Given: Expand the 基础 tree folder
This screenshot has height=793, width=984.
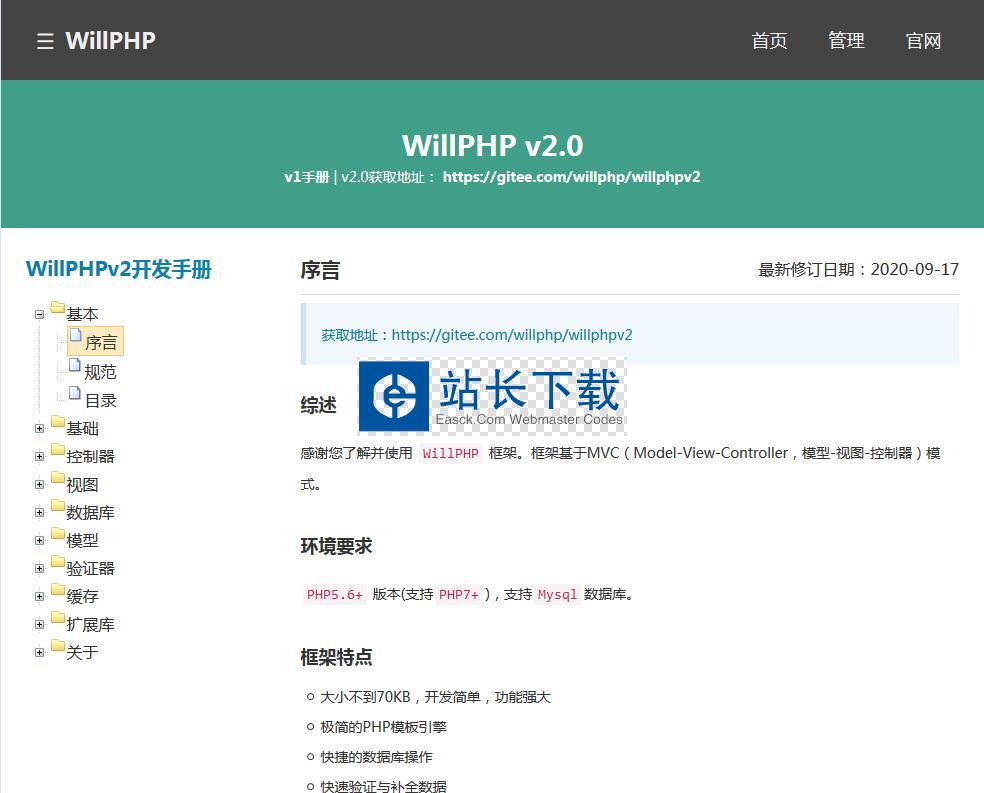Looking at the screenshot, I should [x=40, y=428].
